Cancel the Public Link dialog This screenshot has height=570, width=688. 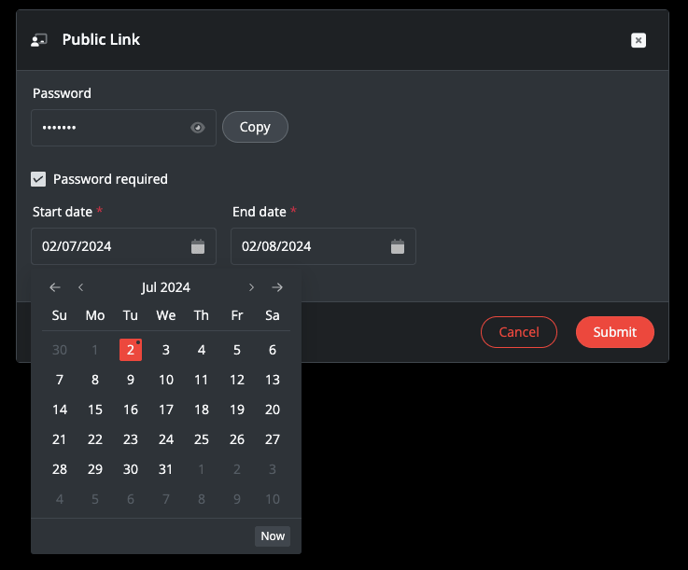pyautogui.click(x=519, y=332)
